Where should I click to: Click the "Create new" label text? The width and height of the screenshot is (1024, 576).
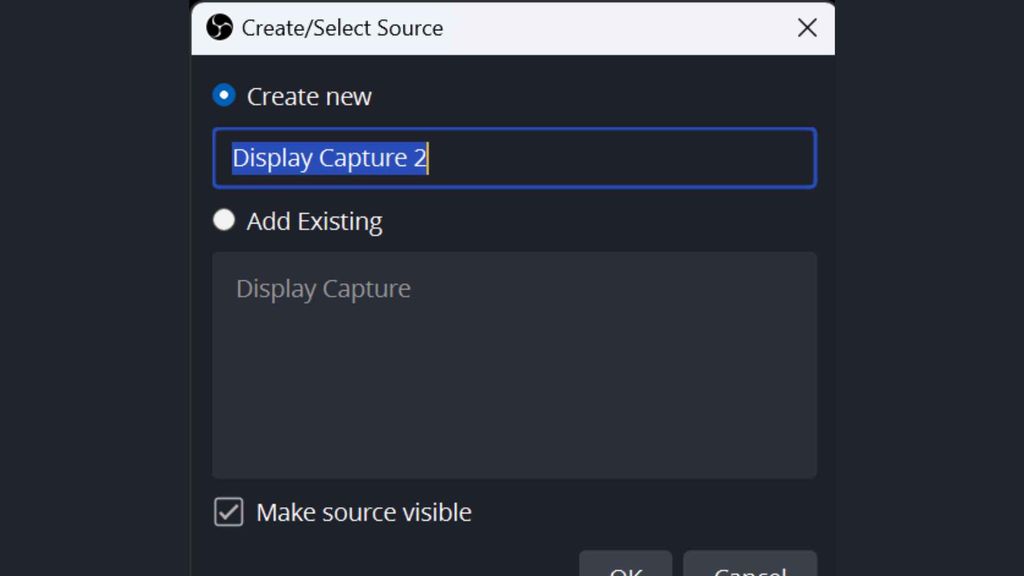tap(309, 97)
